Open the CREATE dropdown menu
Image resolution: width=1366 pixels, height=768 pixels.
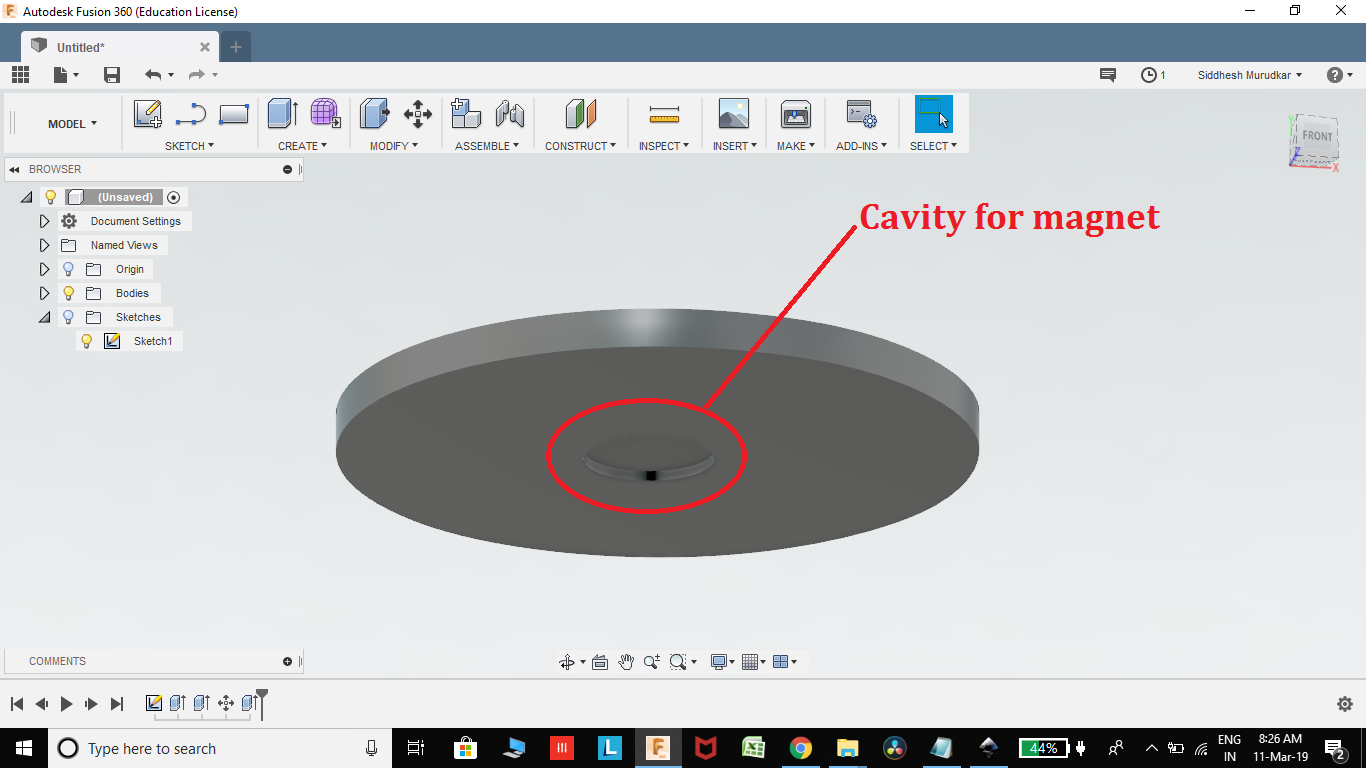303,145
